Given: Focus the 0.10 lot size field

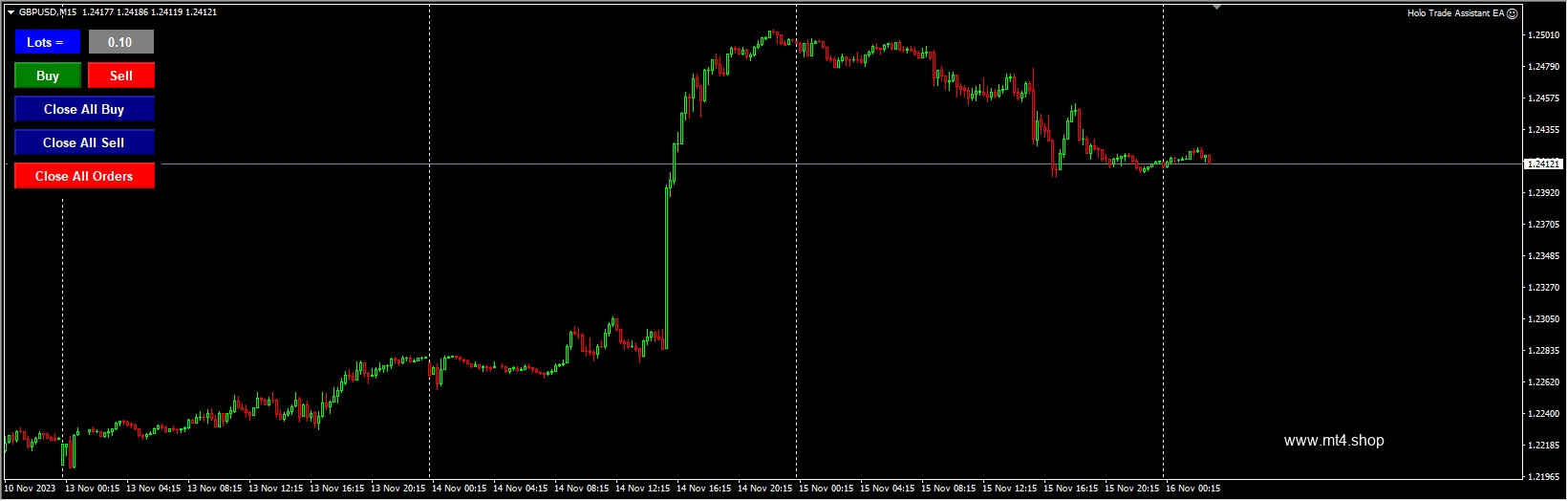Looking at the screenshot, I should coord(121,42).
